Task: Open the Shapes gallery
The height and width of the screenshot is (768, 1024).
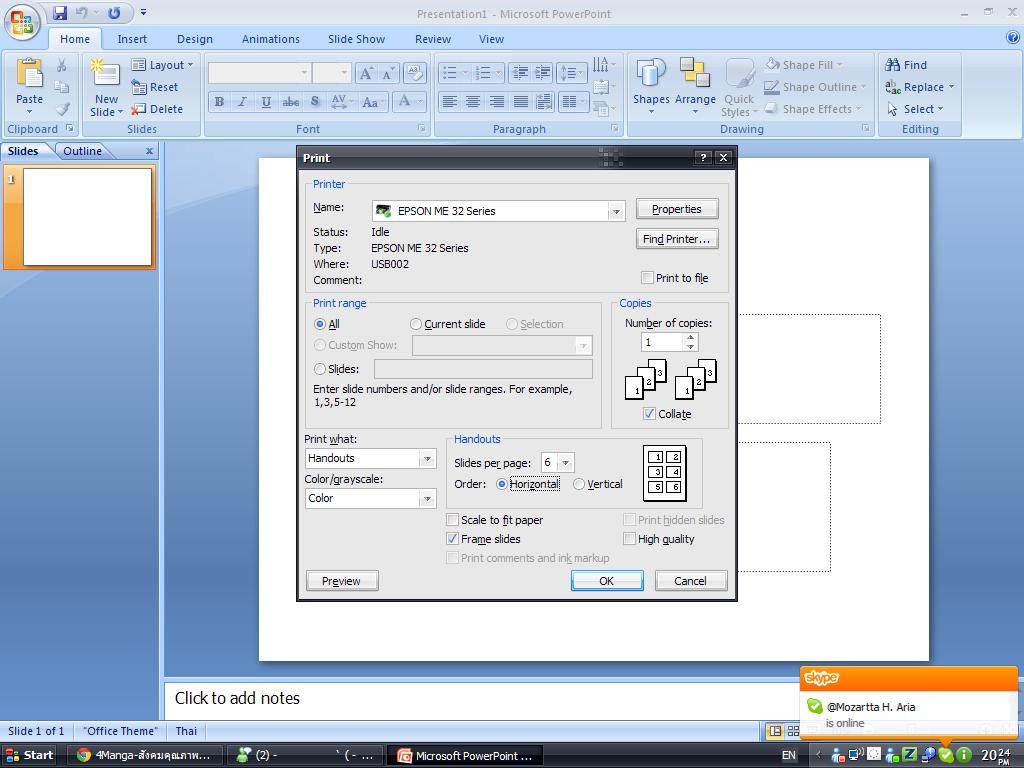Action: click(651, 86)
